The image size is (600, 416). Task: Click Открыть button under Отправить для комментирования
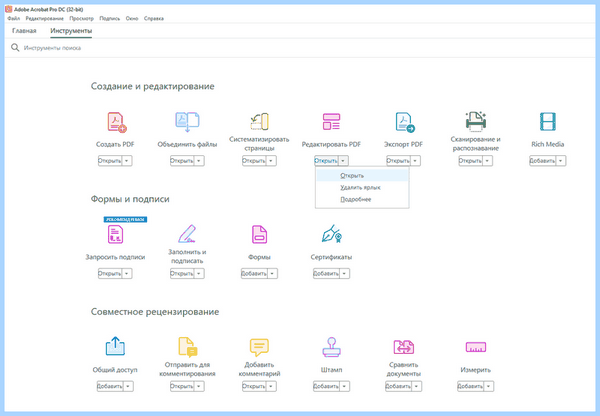[182, 387]
